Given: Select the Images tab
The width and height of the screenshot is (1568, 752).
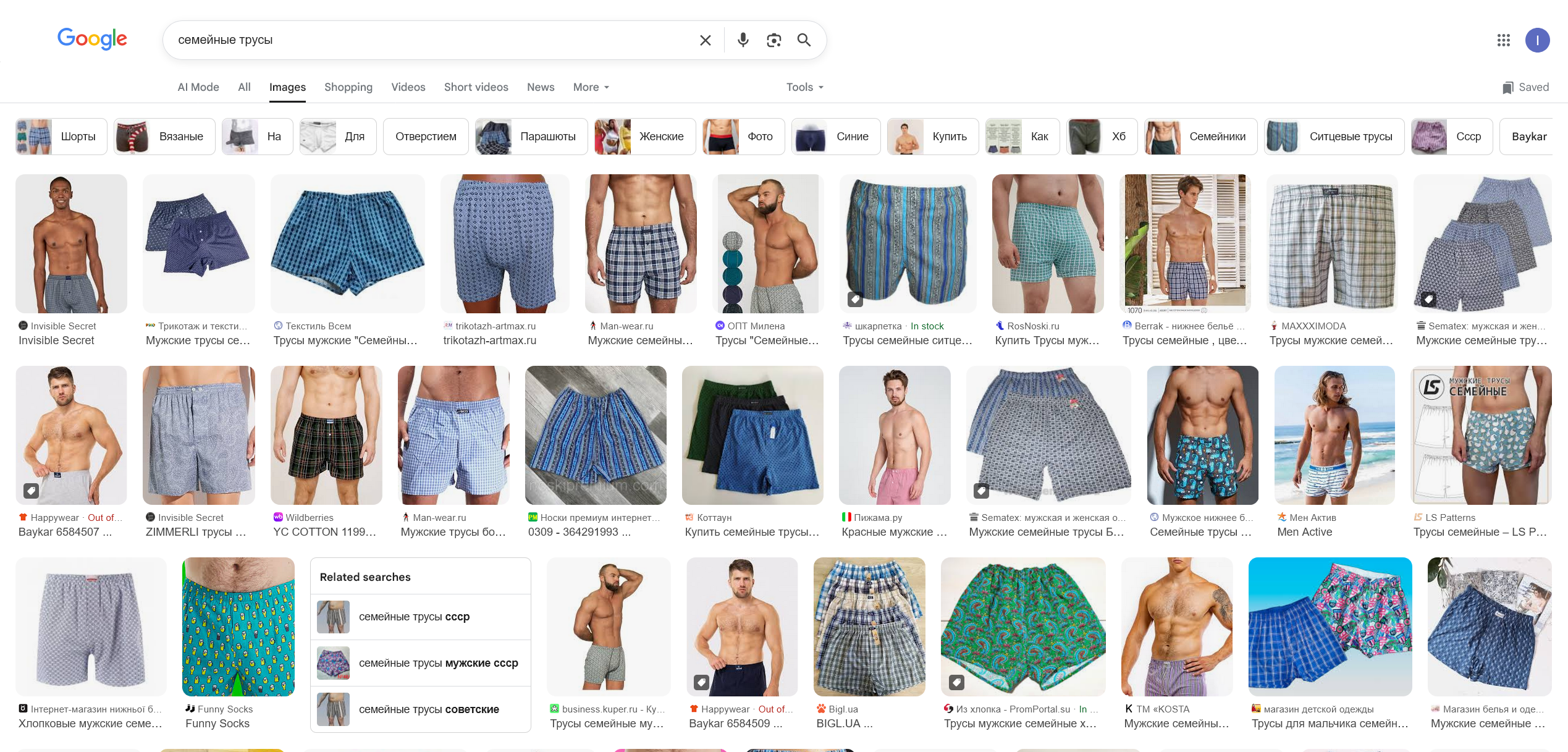Looking at the screenshot, I should (x=287, y=87).
